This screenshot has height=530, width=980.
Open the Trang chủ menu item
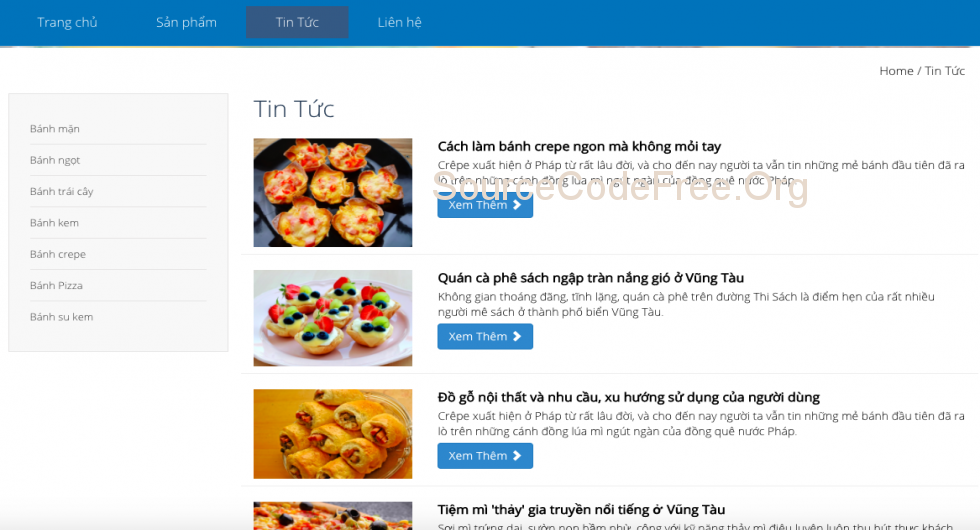pos(67,22)
